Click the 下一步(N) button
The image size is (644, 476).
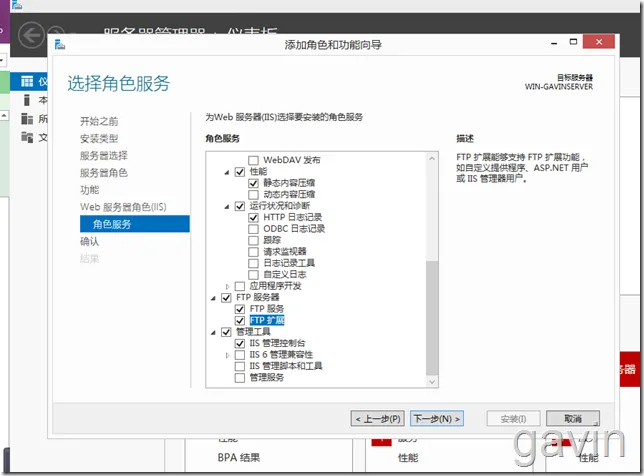[437, 419]
